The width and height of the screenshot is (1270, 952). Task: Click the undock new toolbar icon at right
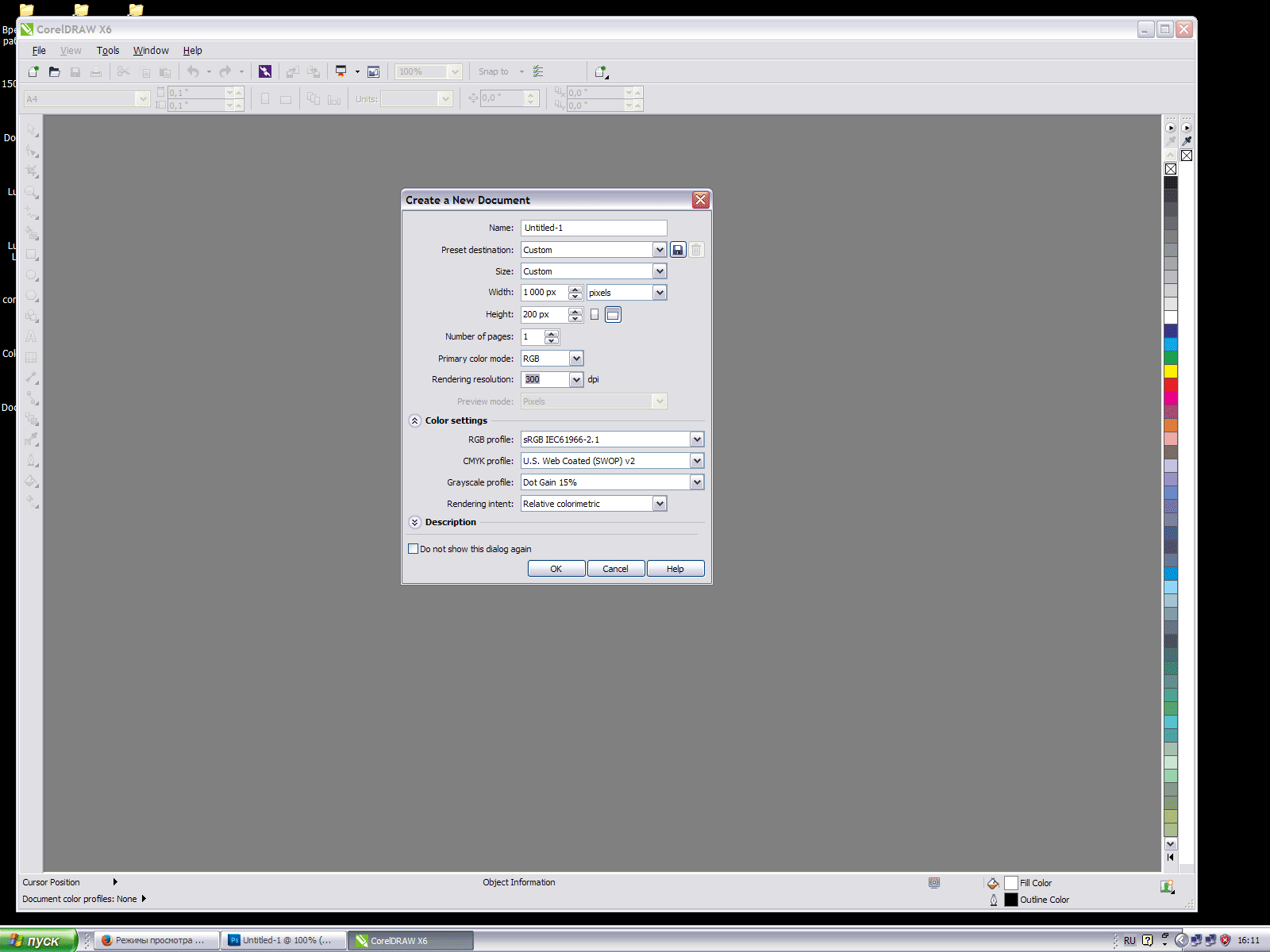pos(601,71)
